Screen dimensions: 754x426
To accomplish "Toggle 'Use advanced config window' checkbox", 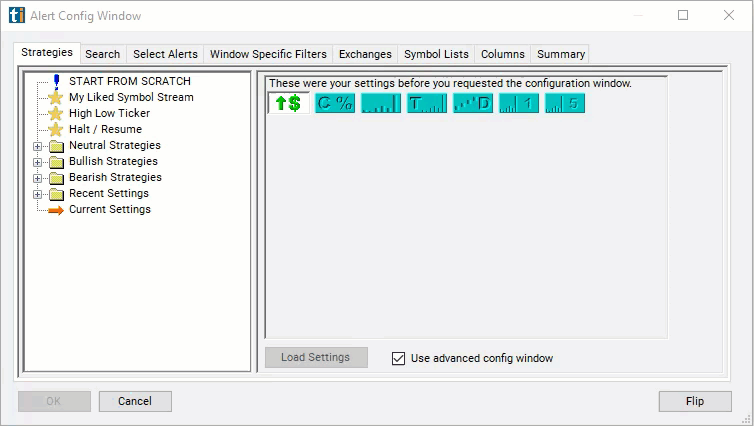I will (399, 358).
